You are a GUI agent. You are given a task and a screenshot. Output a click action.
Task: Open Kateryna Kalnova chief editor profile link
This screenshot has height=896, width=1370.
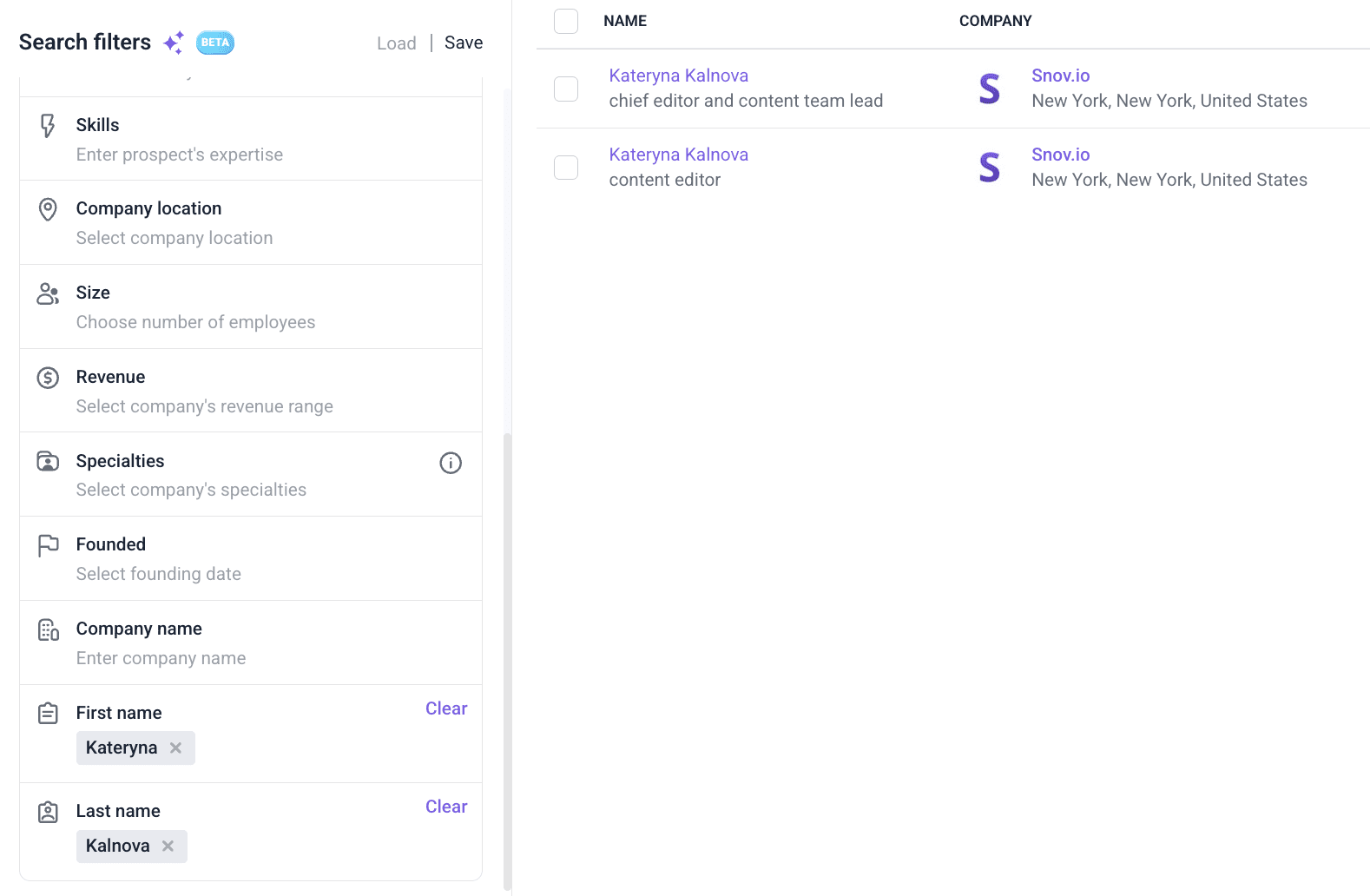(x=678, y=76)
